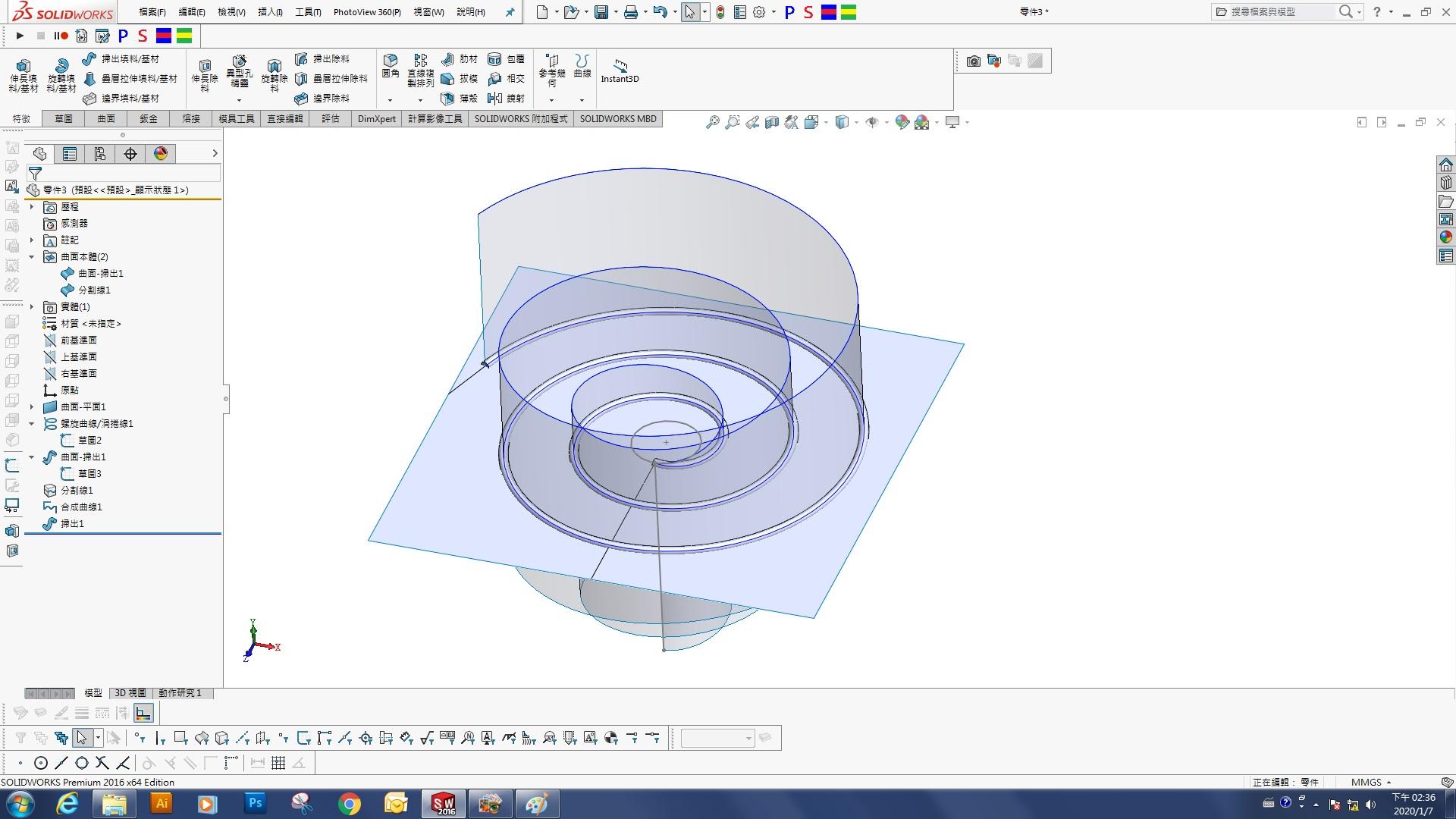This screenshot has width=1456, height=819.
Task: Expand the 歷程 history tree node
Action: point(32,207)
